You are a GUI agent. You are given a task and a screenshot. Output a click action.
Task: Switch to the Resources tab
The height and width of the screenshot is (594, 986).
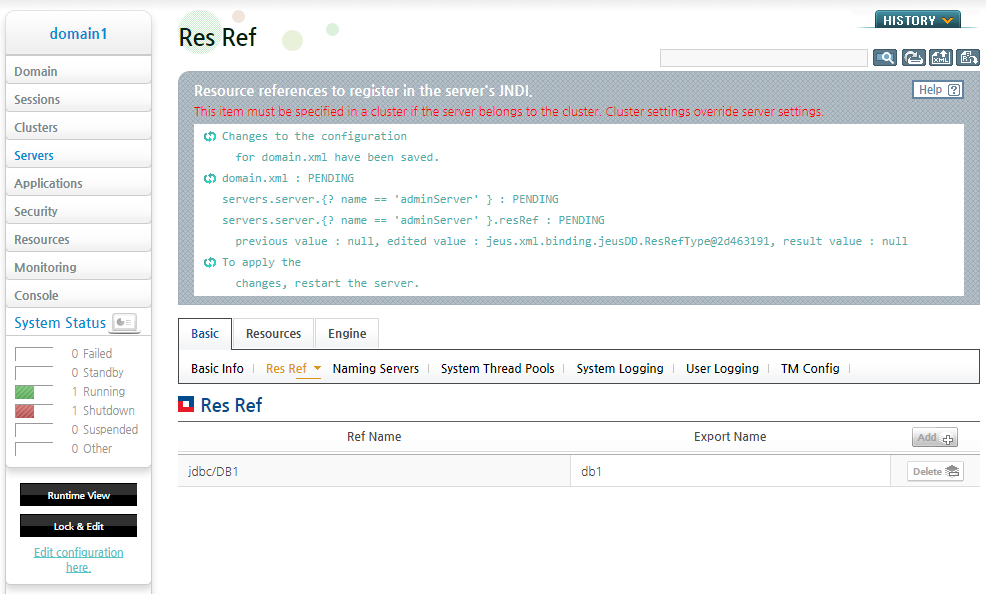click(274, 334)
